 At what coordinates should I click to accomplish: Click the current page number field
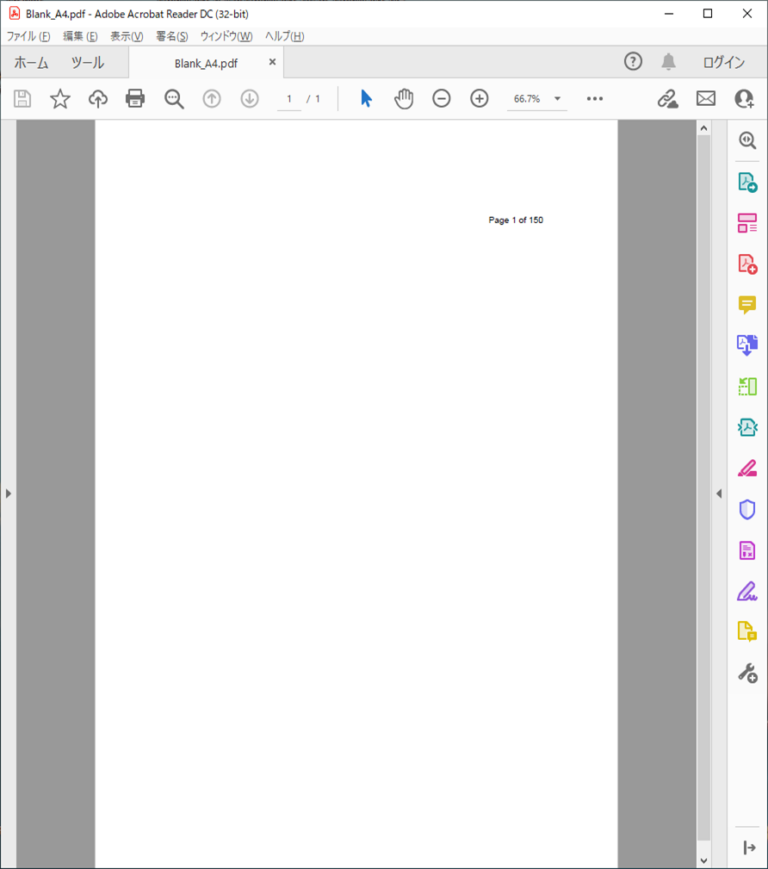point(289,99)
